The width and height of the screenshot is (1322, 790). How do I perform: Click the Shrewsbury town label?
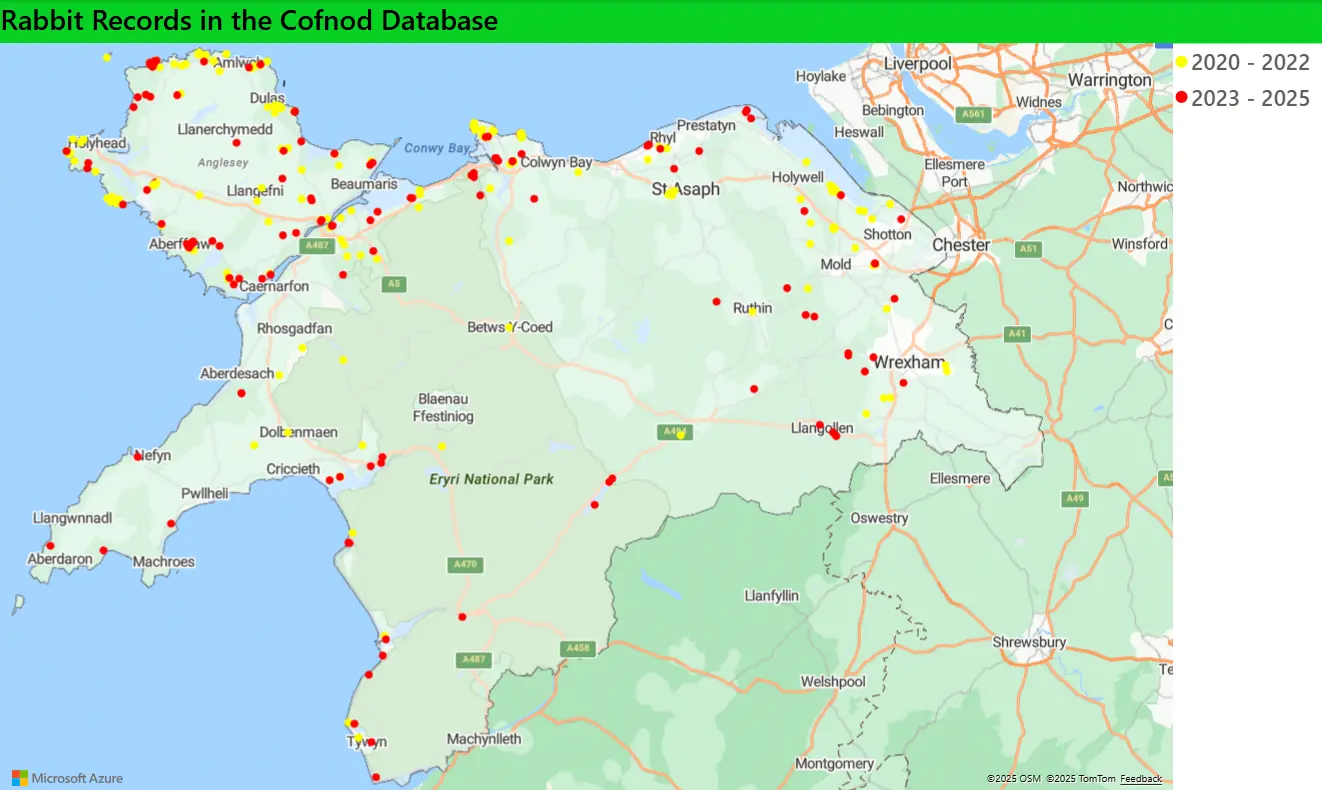(1029, 642)
